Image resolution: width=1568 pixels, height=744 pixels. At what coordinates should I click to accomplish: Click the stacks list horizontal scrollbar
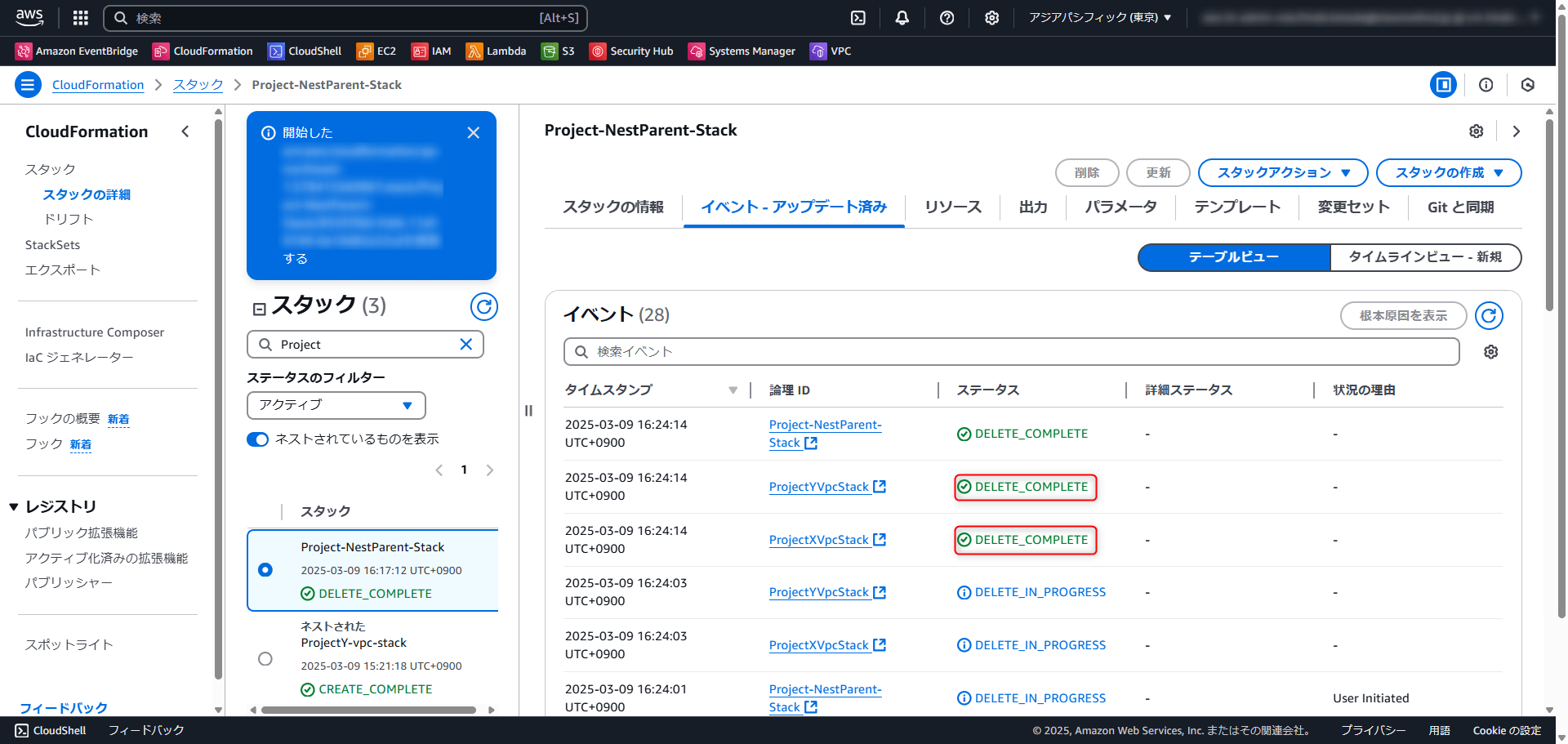[368, 710]
